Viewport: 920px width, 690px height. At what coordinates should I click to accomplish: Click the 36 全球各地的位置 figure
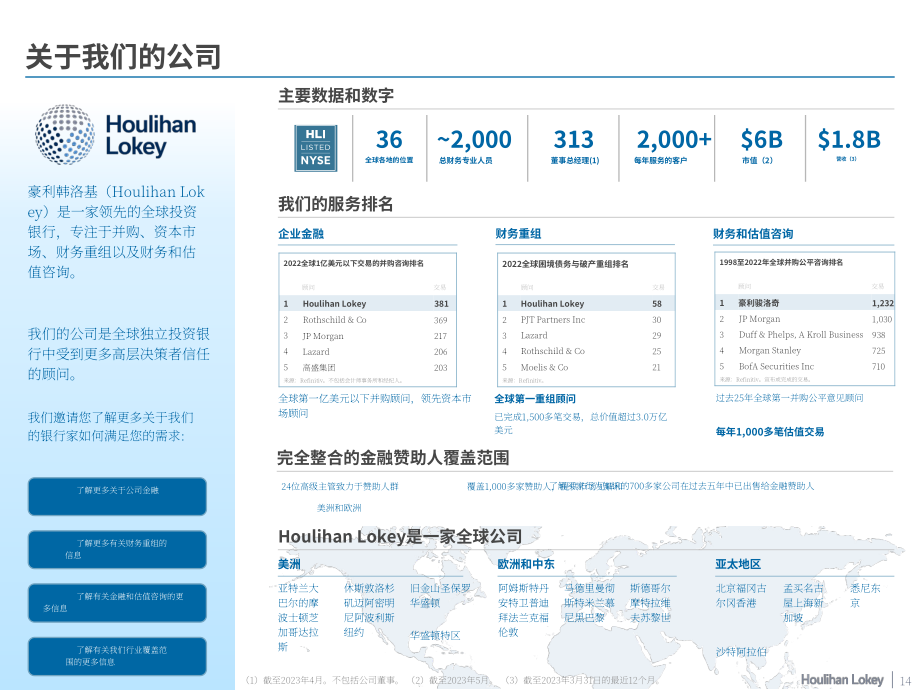(x=389, y=147)
